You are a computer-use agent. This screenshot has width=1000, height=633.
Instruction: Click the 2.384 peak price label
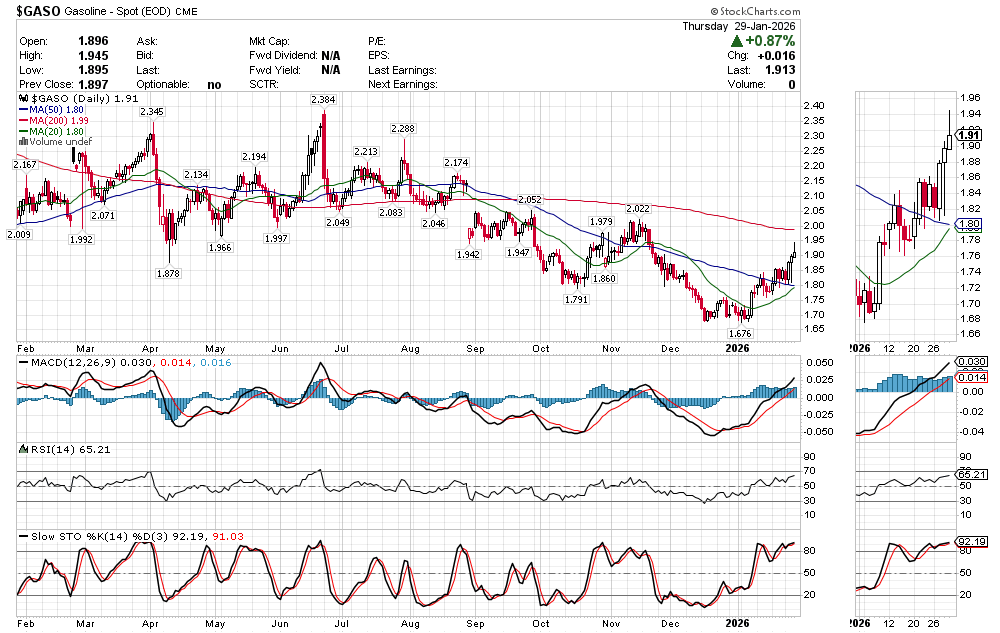point(322,100)
